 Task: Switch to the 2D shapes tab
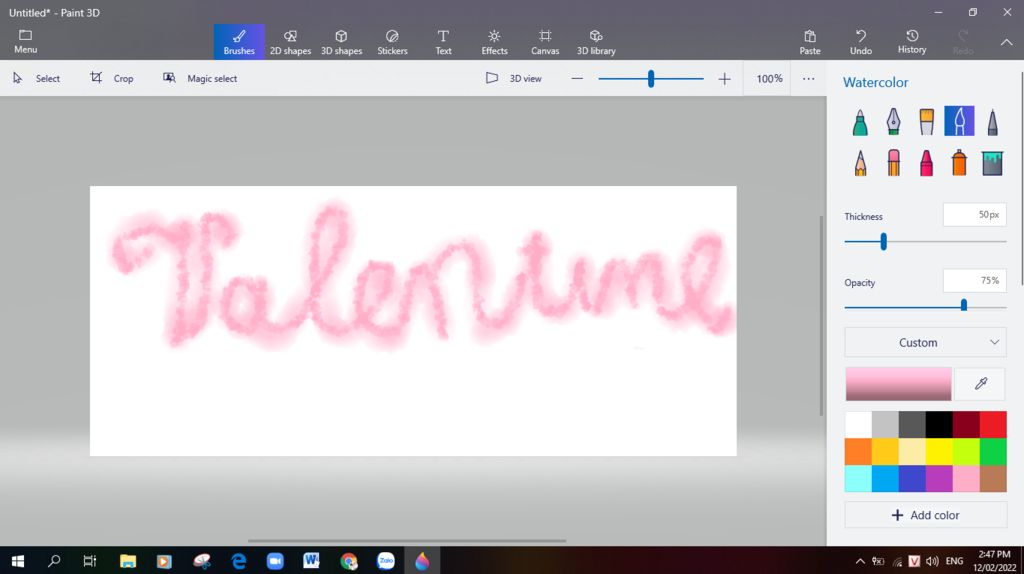290,42
